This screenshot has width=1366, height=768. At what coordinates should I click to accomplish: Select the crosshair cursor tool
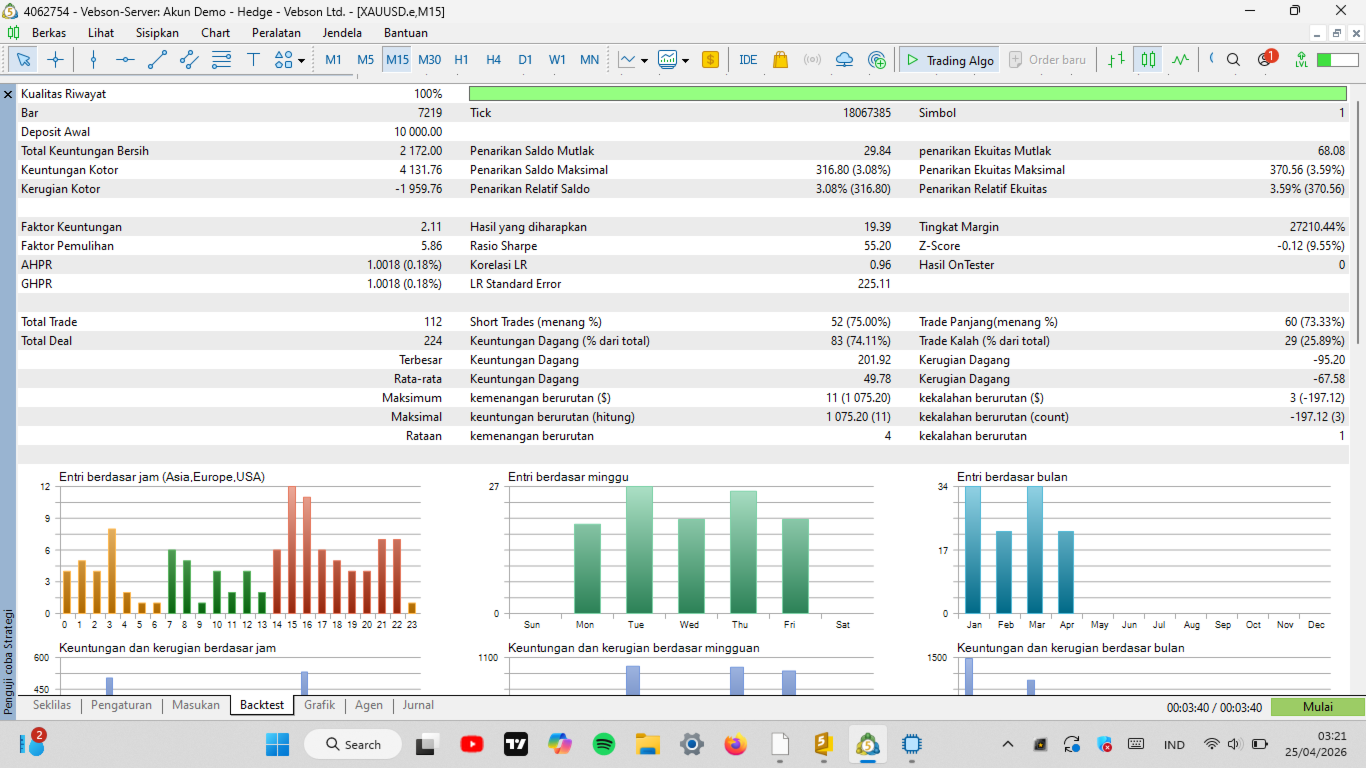click(55, 60)
